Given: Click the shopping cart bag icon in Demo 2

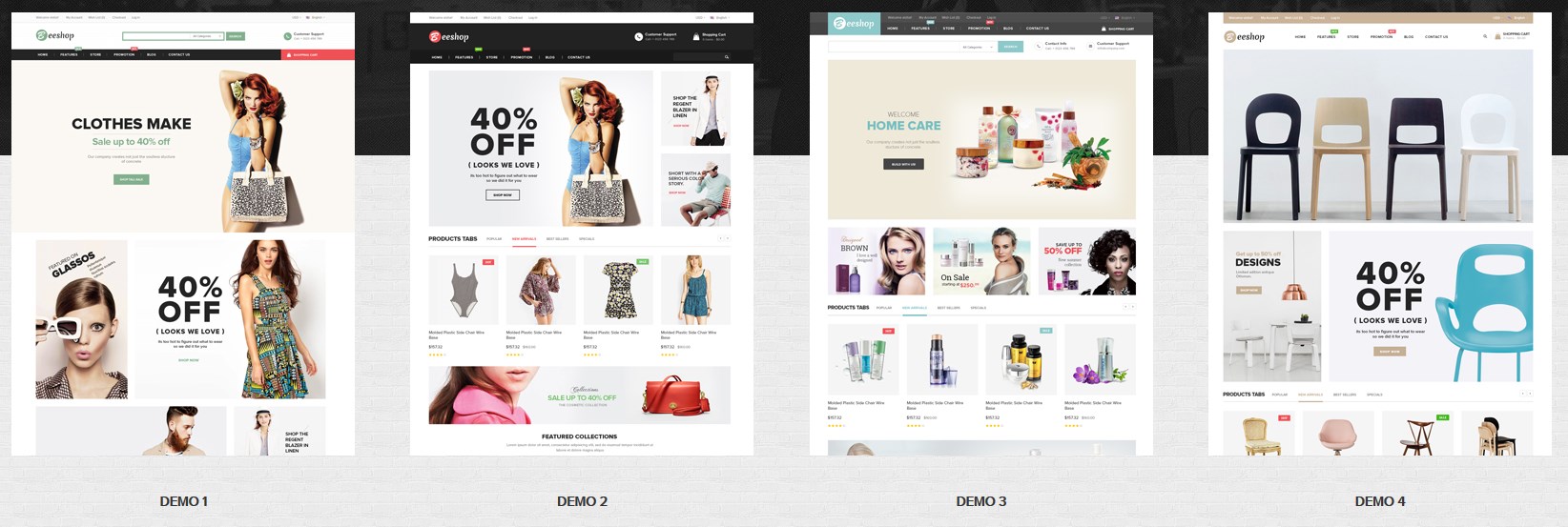Looking at the screenshot, I should 694,36.
